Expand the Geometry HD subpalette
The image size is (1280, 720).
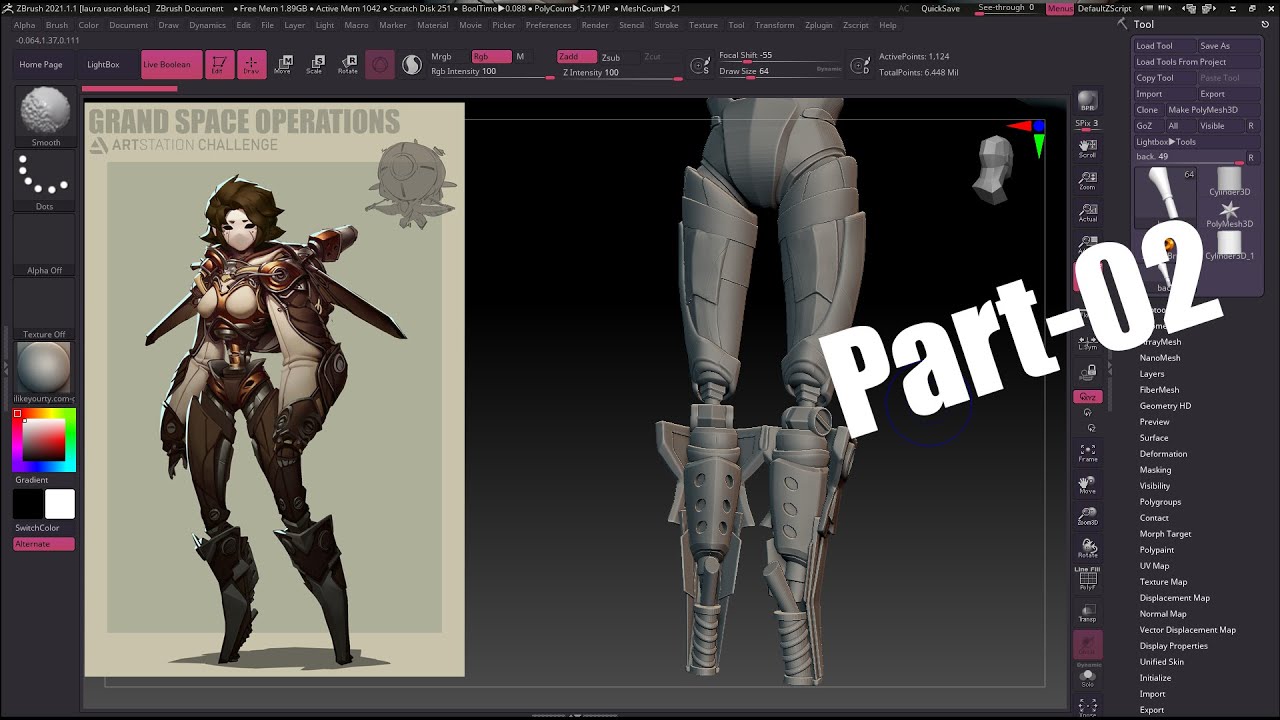[1165, 406]
